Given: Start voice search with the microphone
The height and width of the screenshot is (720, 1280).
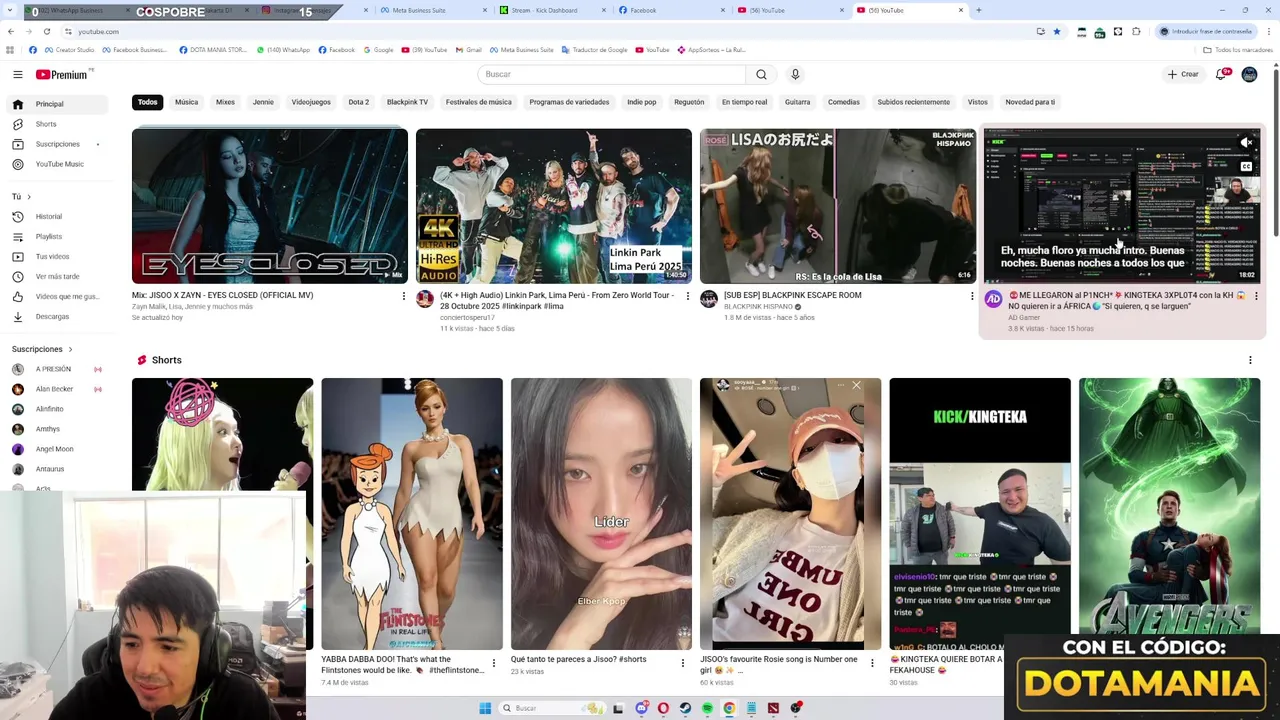Looking at the screenshot, I should pos(795,74).
